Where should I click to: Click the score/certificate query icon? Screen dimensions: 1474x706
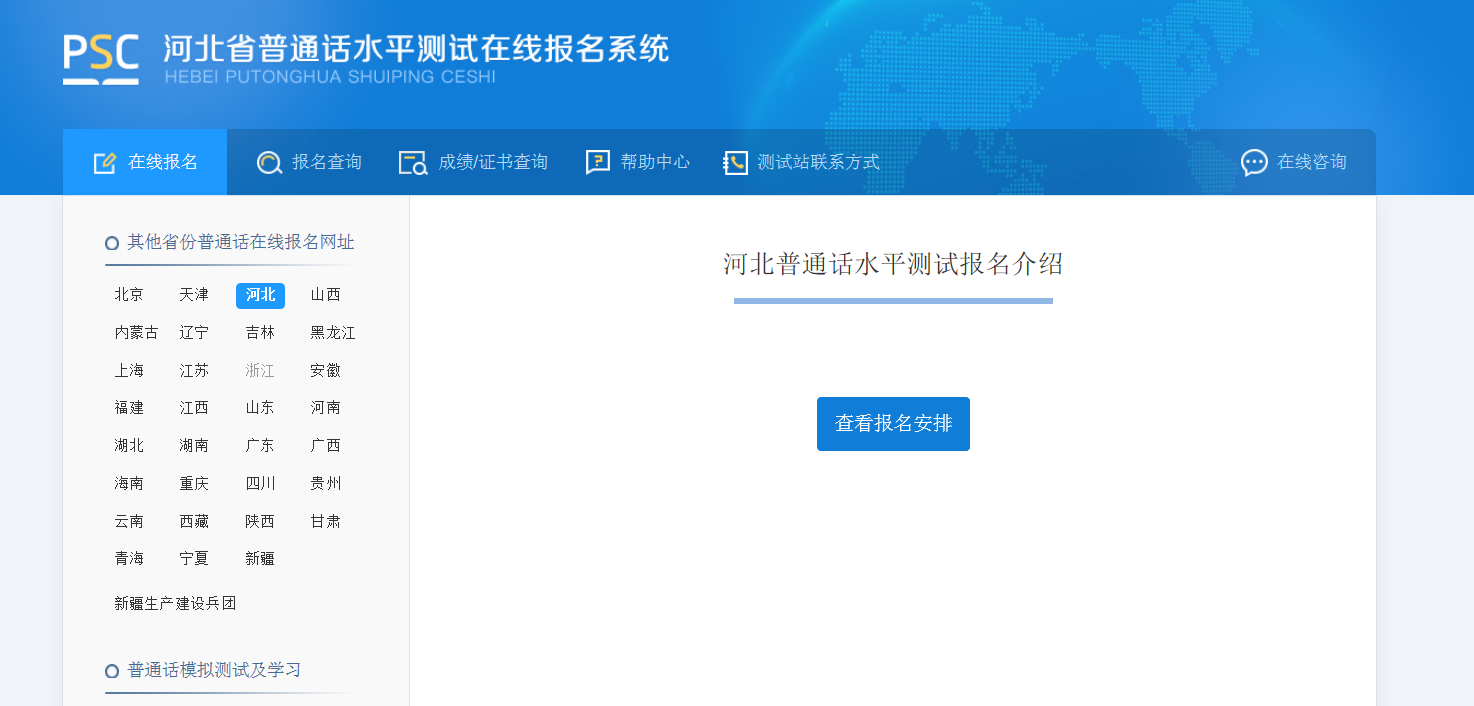tap(413, 163)
